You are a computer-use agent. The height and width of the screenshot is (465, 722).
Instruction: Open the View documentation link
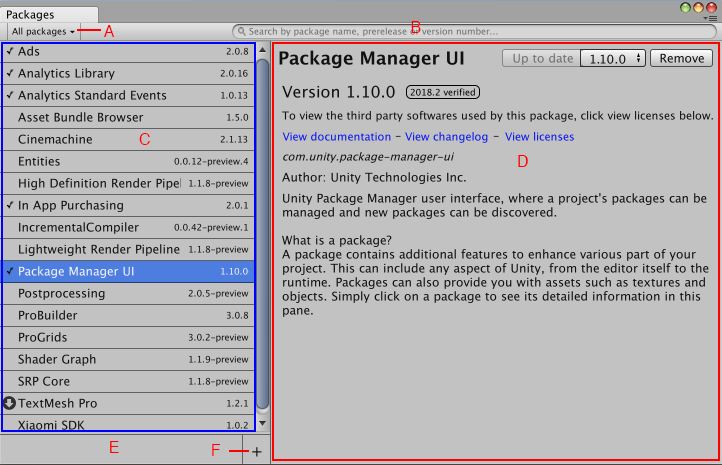[x=337, y=137]
